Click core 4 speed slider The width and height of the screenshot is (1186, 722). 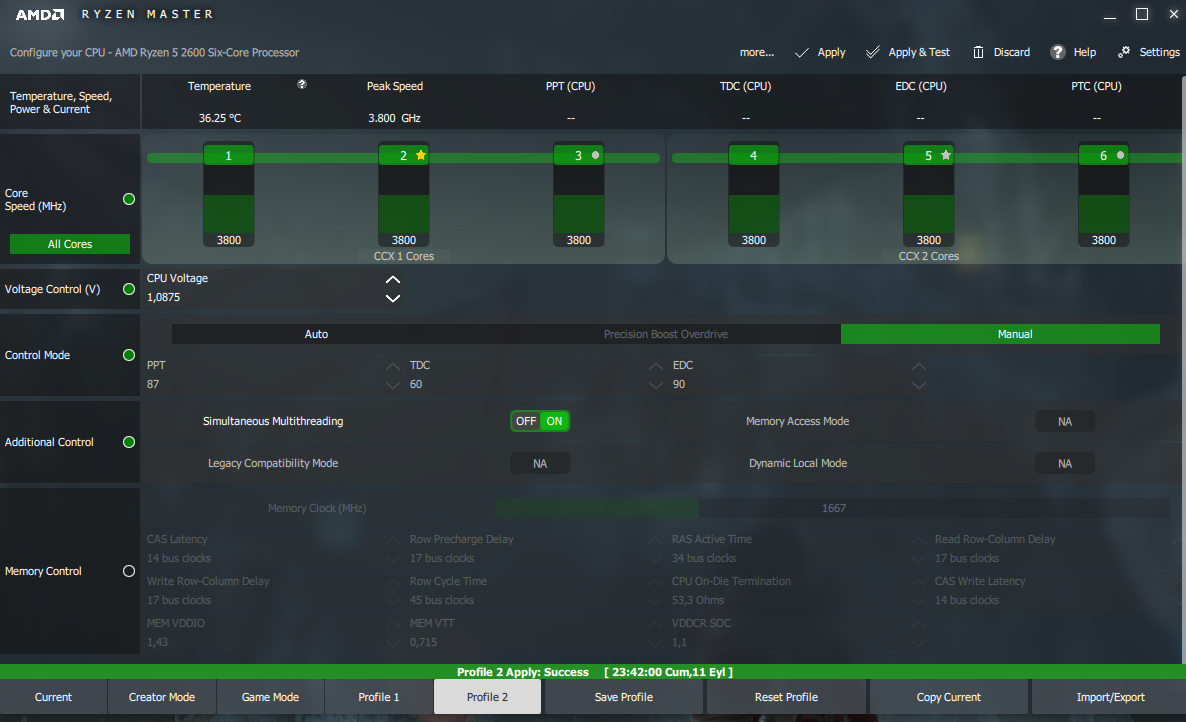pos(753,195)
